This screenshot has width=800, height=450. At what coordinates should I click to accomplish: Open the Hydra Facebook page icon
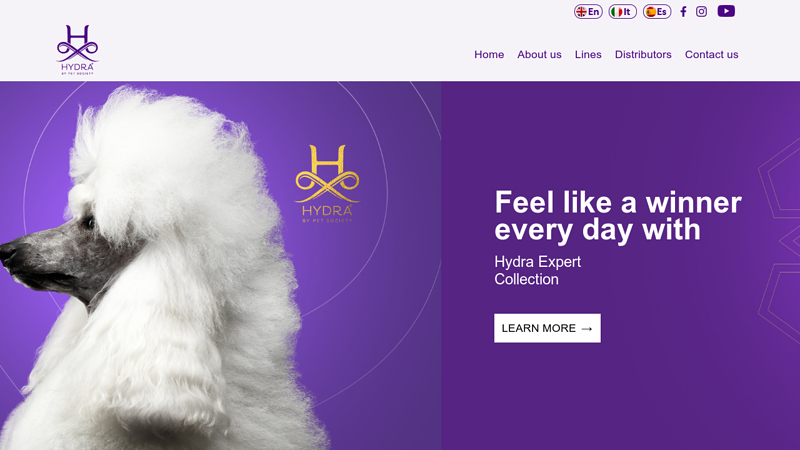point(683,12)
